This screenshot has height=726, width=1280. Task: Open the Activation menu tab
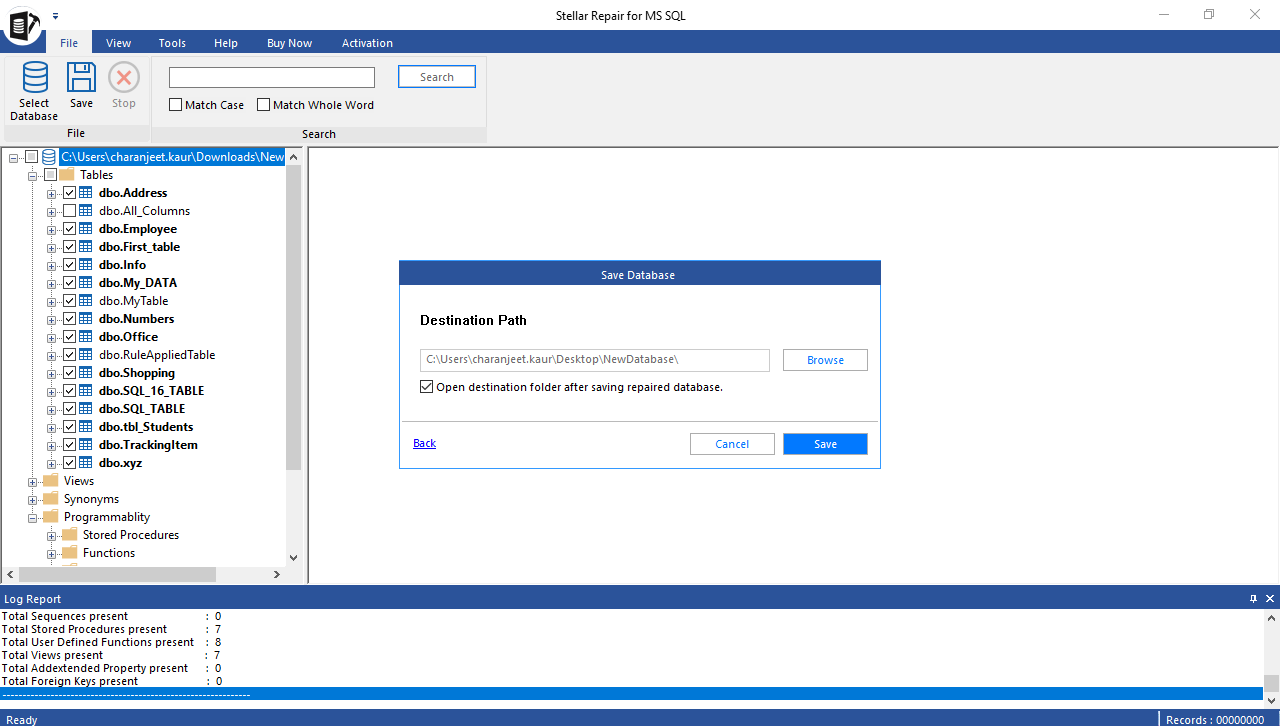[x=367, y=43]
